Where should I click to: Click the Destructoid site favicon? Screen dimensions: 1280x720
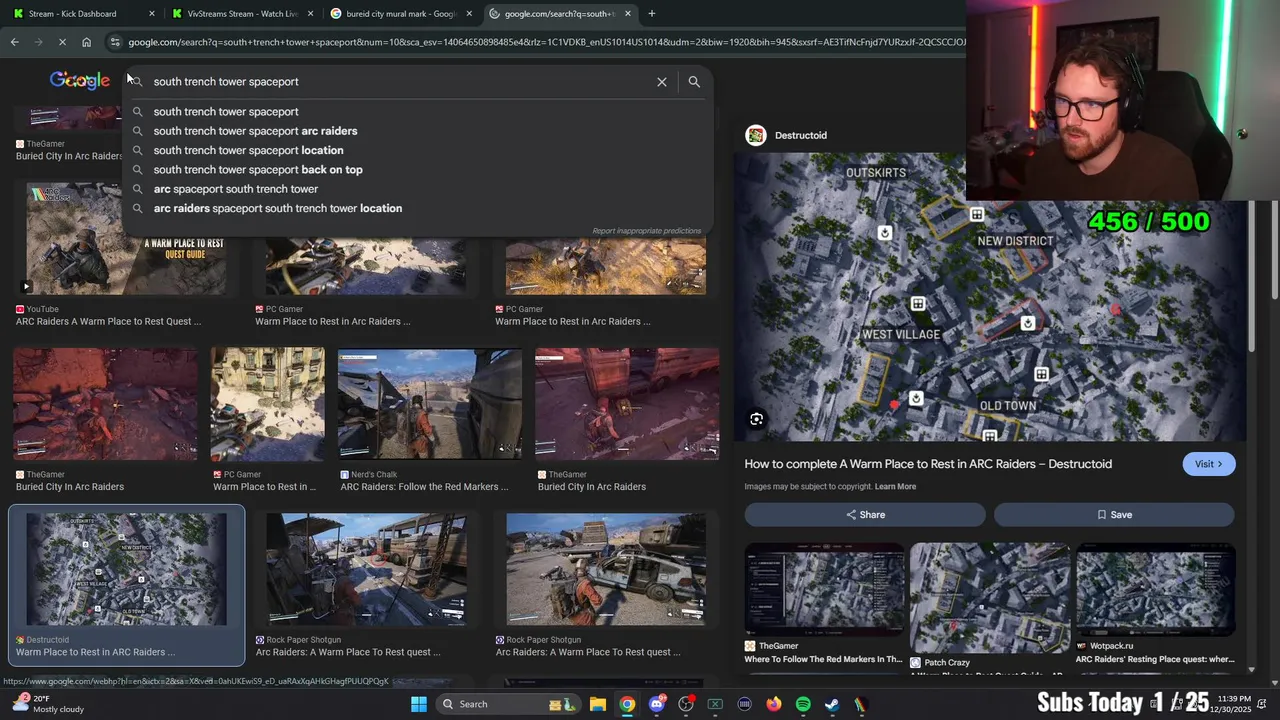[756, 135]
